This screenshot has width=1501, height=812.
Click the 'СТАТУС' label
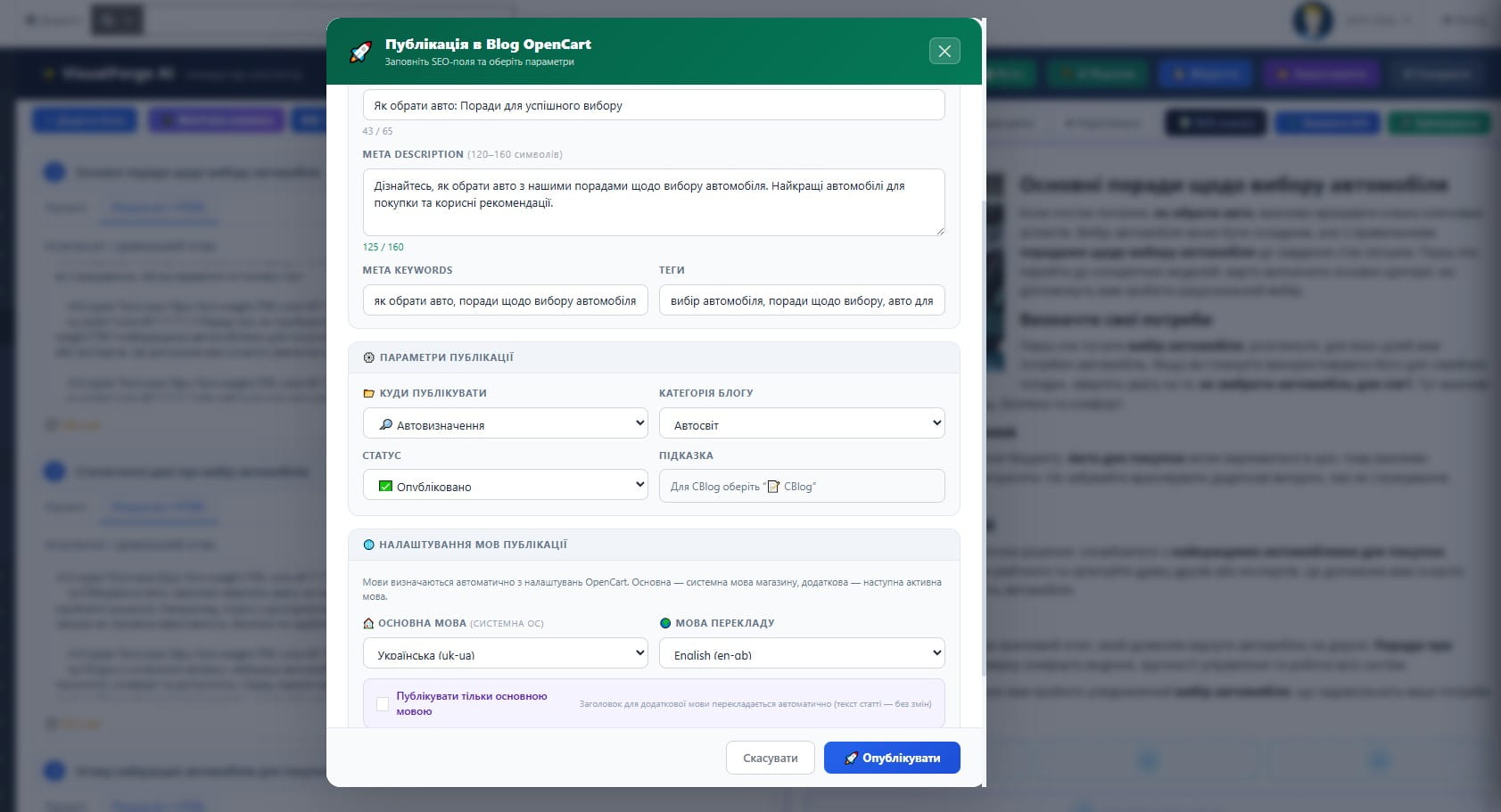tap(382, 455)
